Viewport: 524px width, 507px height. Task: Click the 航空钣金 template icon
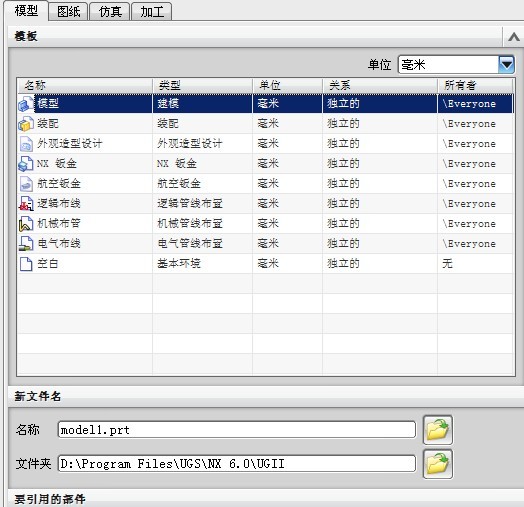(x=26, y=184)
